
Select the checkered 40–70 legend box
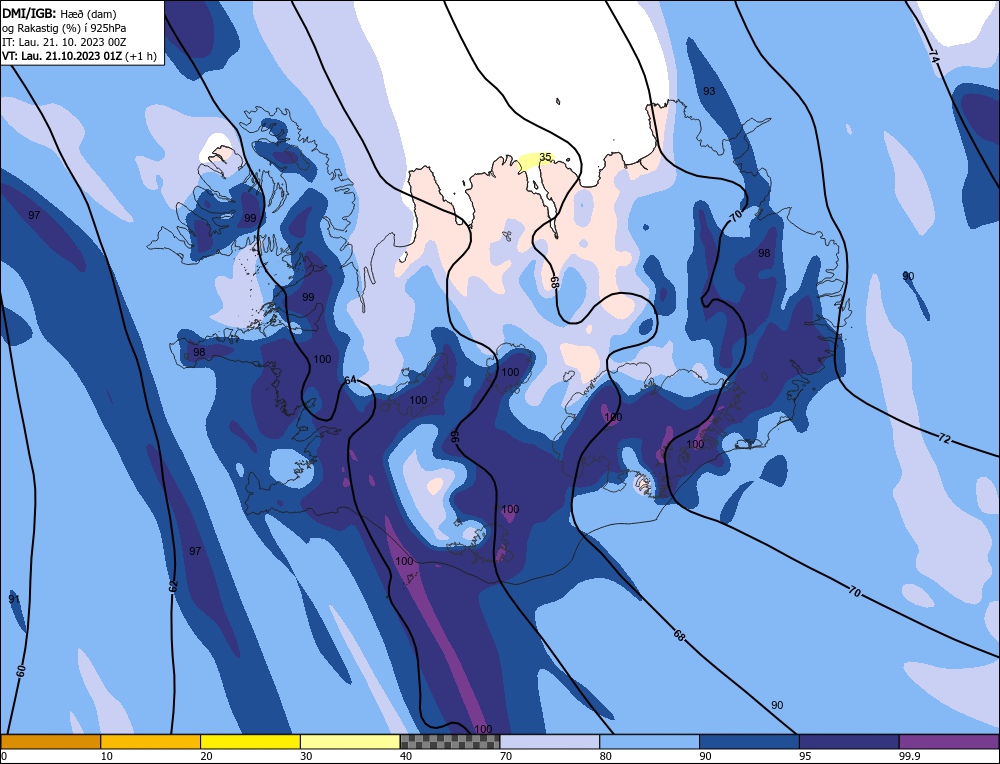[450, 741]
